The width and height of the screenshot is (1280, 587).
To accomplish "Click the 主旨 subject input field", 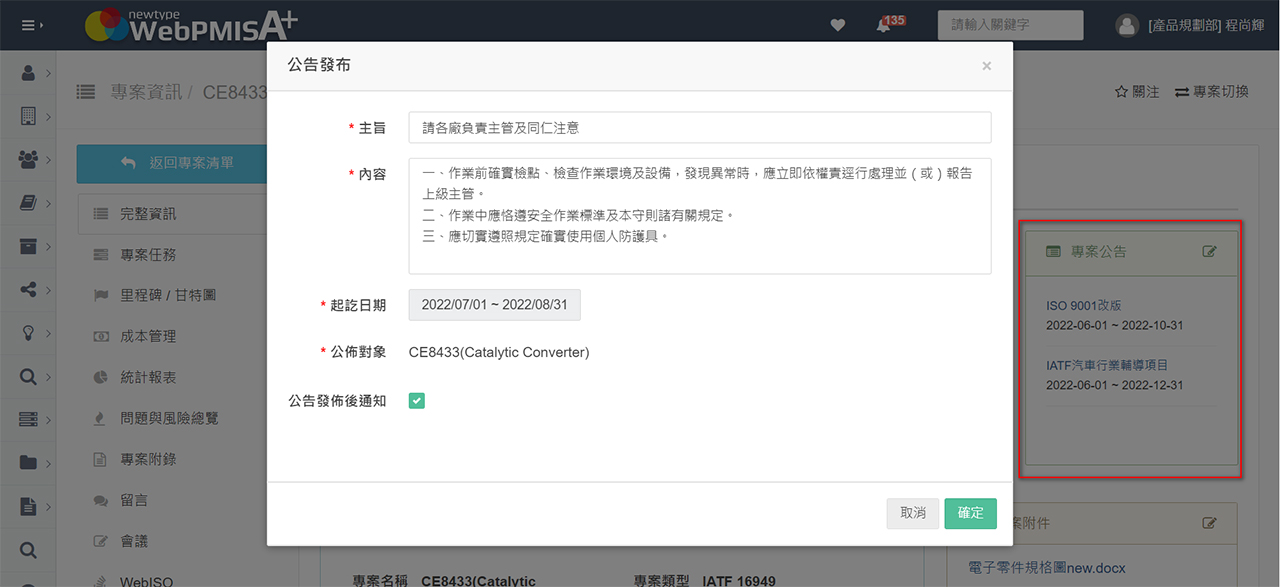I will (x=699, y=128).
